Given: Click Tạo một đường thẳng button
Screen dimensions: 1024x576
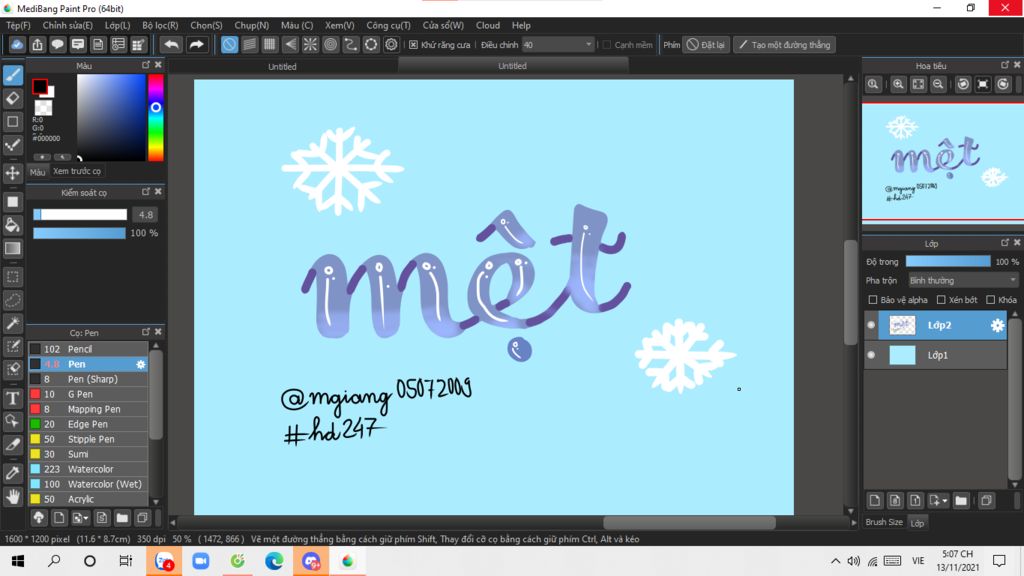Looking at the screenshot, I should pos(784,45).
